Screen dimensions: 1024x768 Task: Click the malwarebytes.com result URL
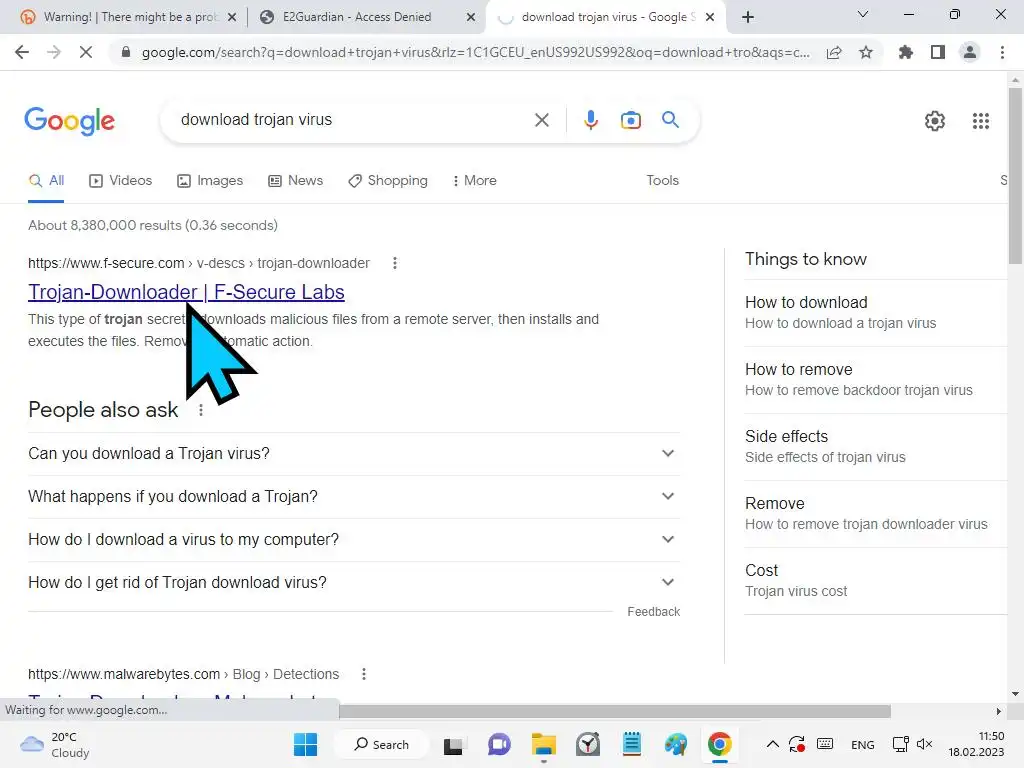pos(184,674)
